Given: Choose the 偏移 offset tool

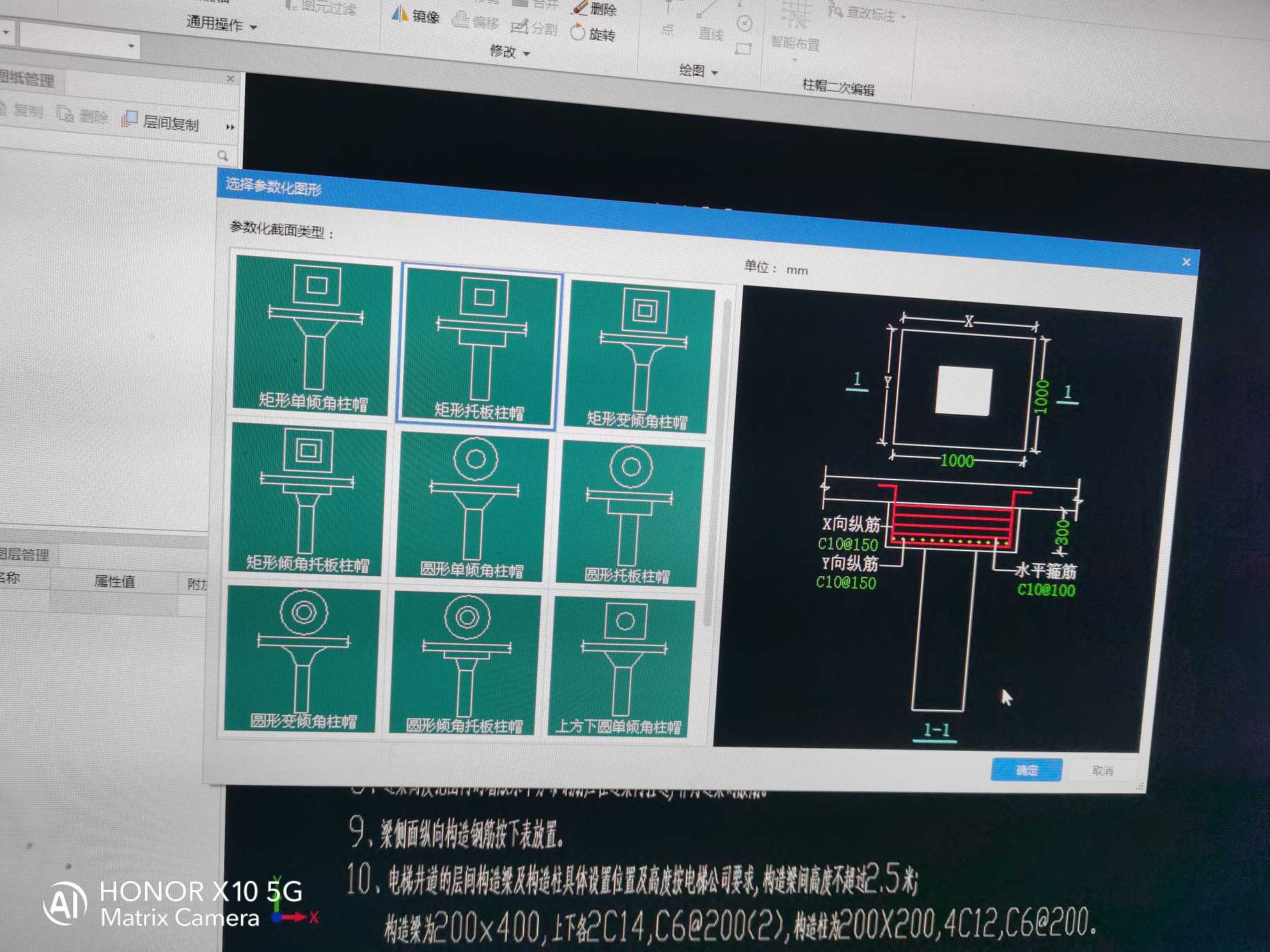Looking at the screenshot, I should [x=476, y=22].
